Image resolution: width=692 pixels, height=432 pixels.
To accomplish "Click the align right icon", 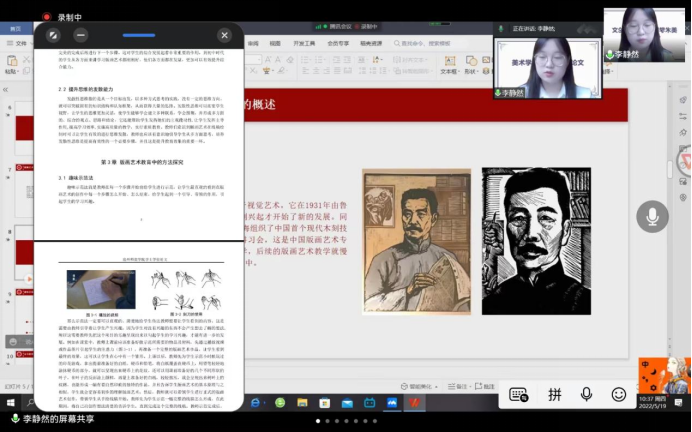I will pos(327,71).
